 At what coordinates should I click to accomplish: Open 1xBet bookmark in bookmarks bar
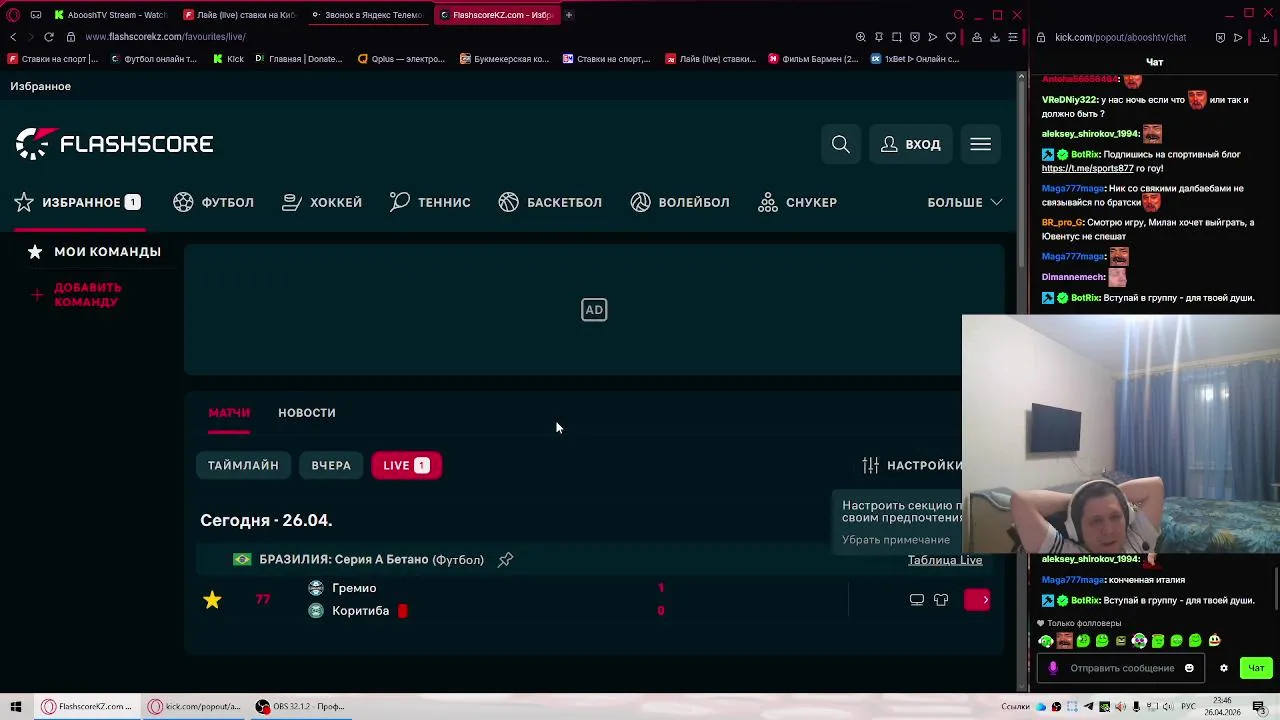915,59
